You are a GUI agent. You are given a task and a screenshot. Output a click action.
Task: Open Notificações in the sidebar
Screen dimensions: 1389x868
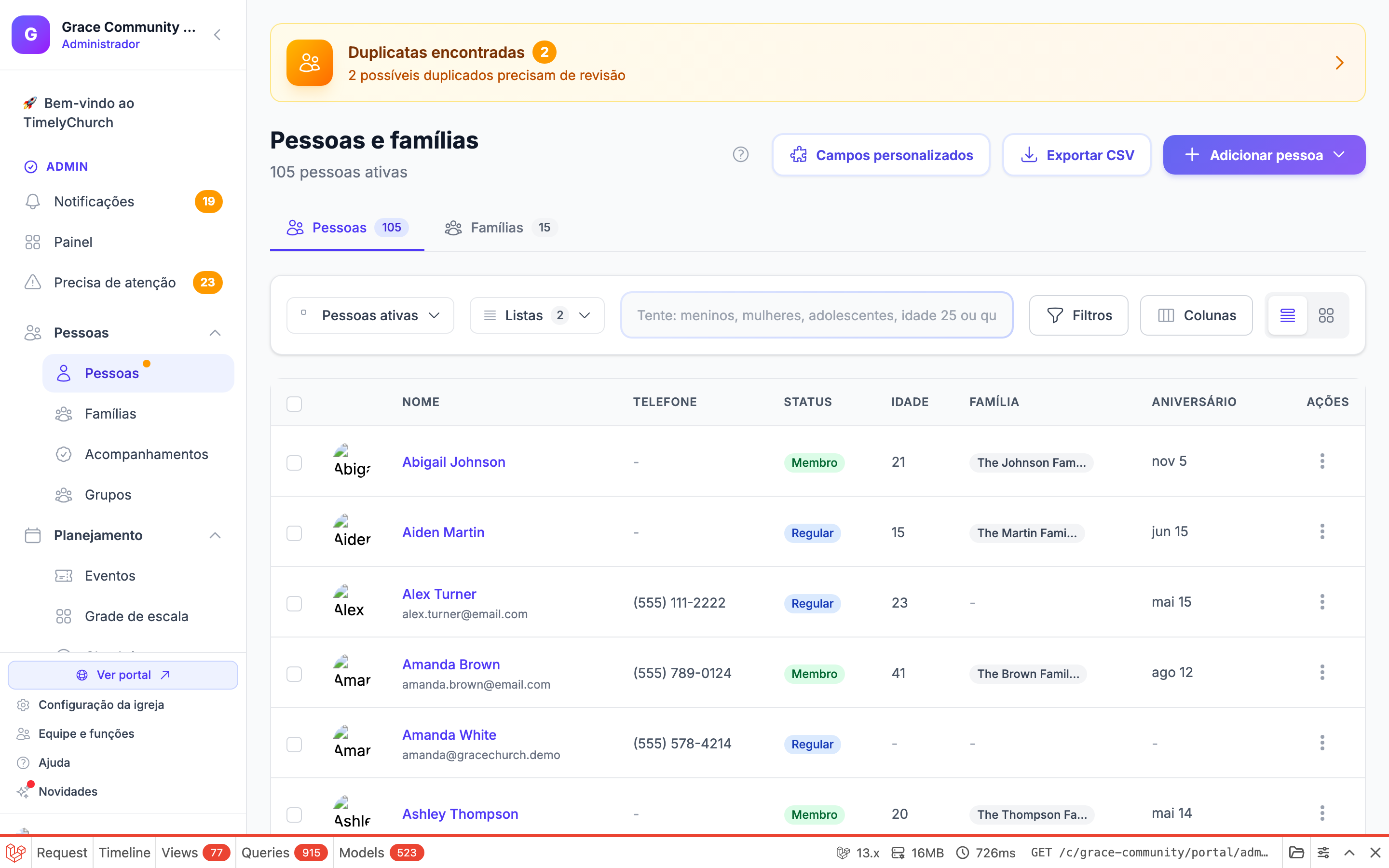[x=123, y=202]
